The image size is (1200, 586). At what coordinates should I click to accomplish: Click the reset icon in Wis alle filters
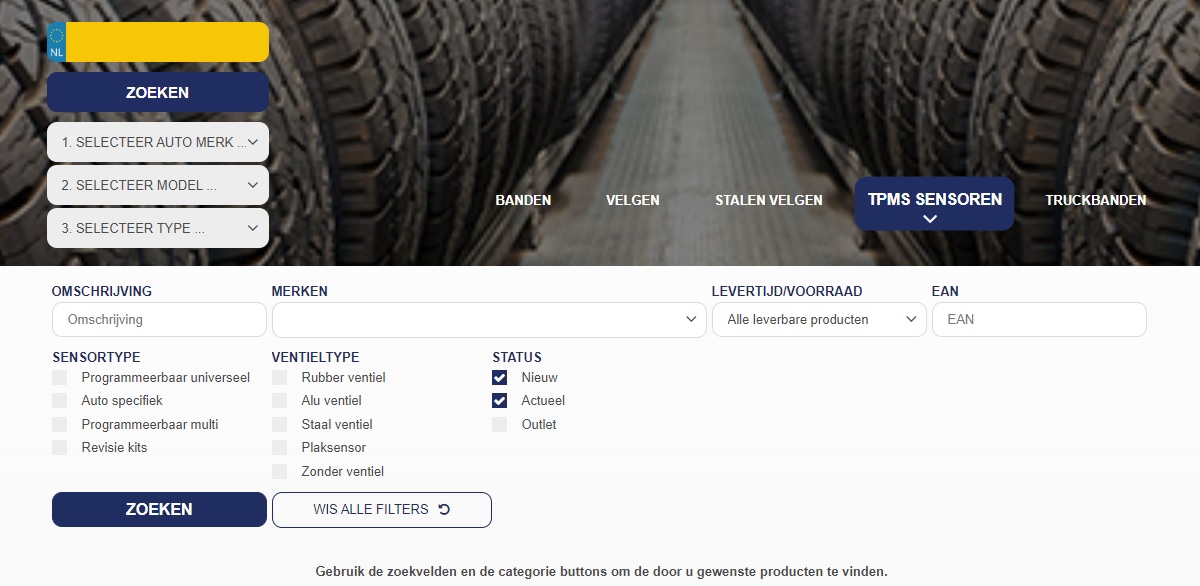pyautogui.click(x=445, y=509)
